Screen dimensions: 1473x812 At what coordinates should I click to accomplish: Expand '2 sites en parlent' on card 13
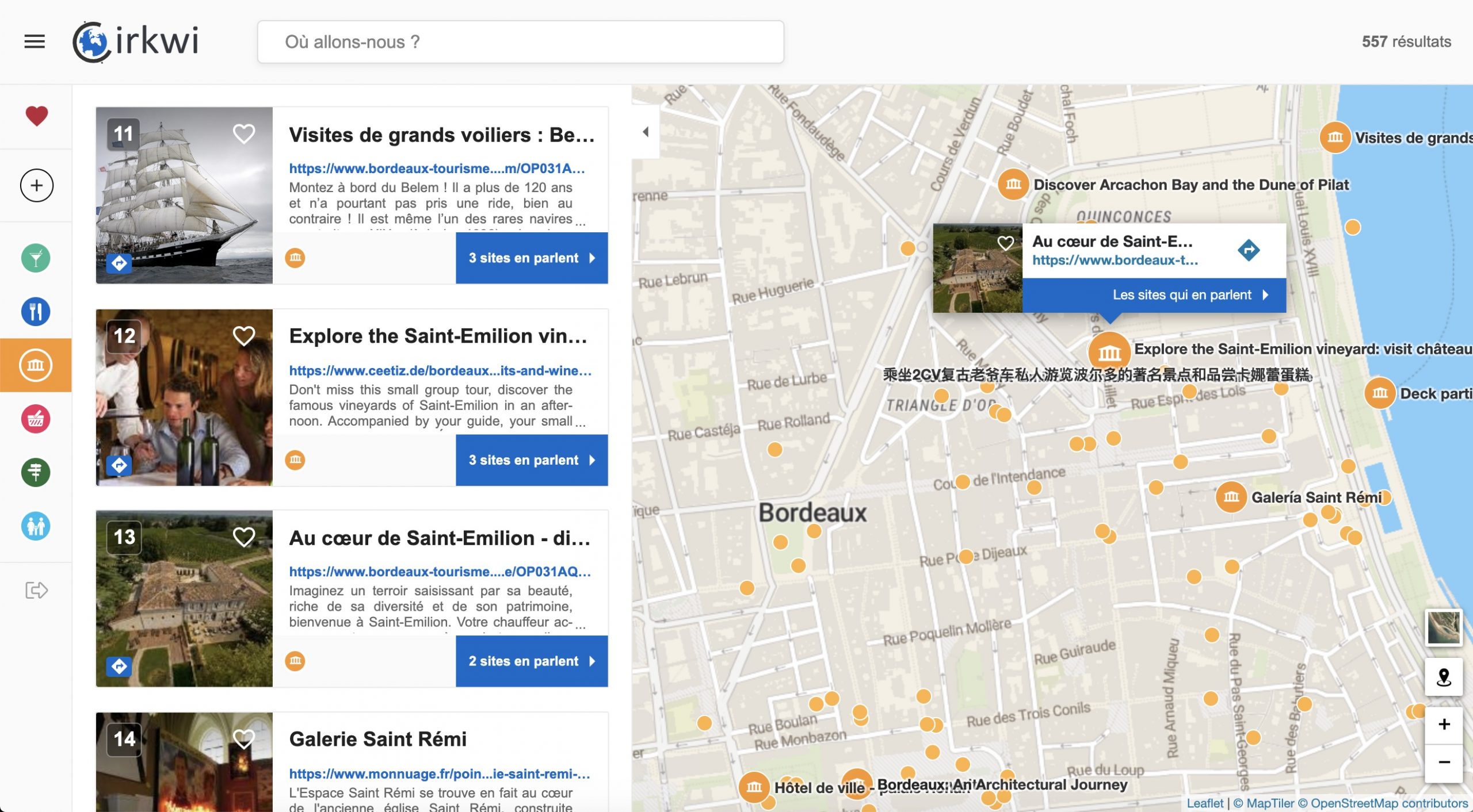click(532, 661)
